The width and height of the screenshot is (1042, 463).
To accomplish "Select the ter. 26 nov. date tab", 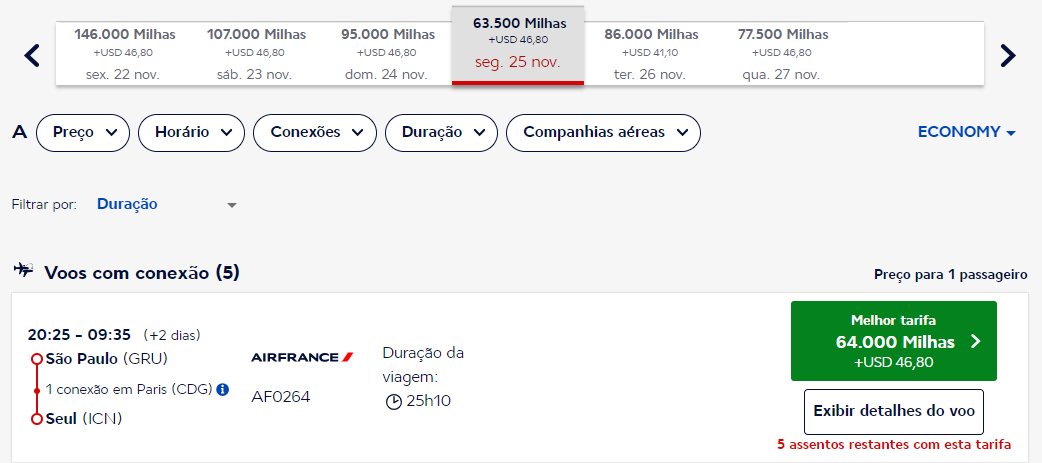I will point(651,54).
